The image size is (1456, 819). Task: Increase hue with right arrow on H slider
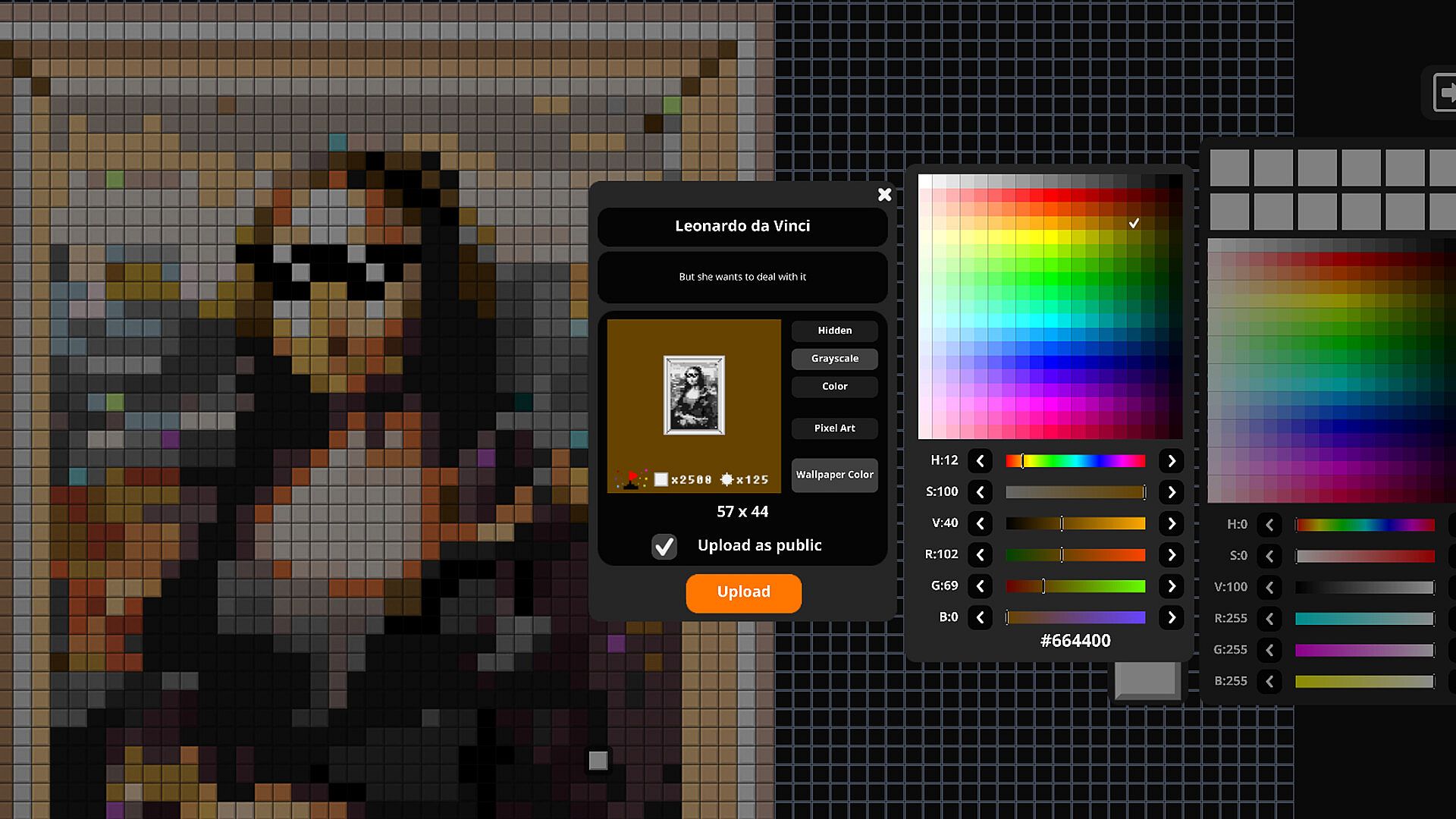1172,461
